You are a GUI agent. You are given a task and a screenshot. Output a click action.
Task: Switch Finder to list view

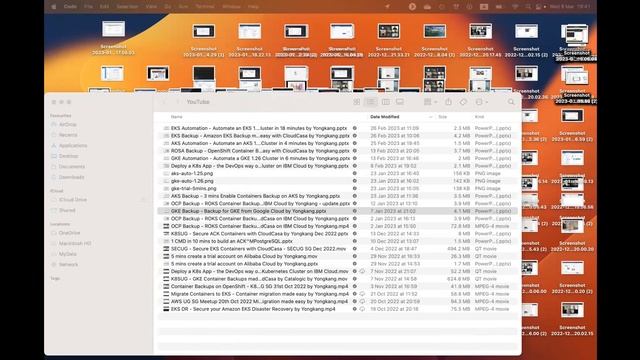pos(371,102)
